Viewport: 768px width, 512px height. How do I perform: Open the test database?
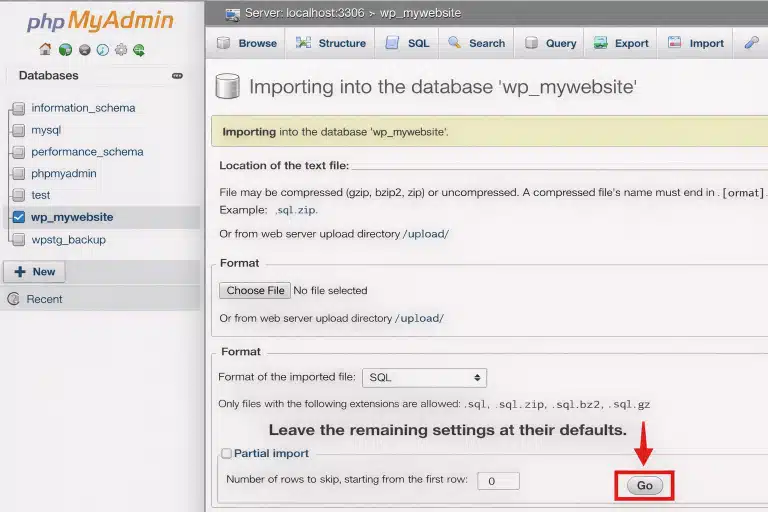pyautogui.click(x=41, y=195)
